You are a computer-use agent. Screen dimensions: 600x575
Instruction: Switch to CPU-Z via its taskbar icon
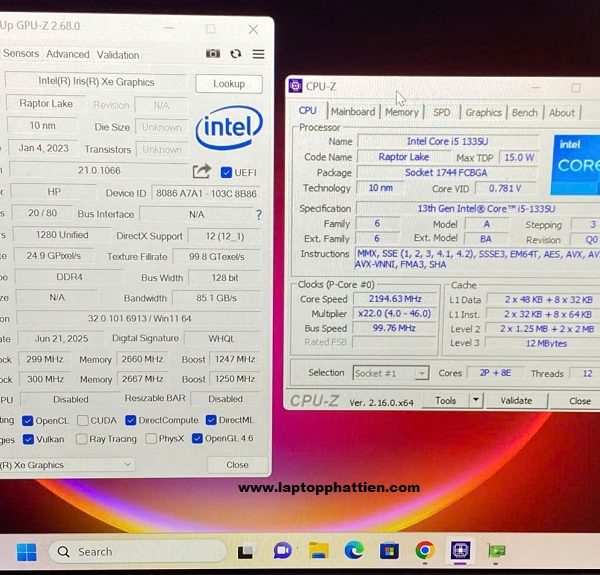coord(460,551)
